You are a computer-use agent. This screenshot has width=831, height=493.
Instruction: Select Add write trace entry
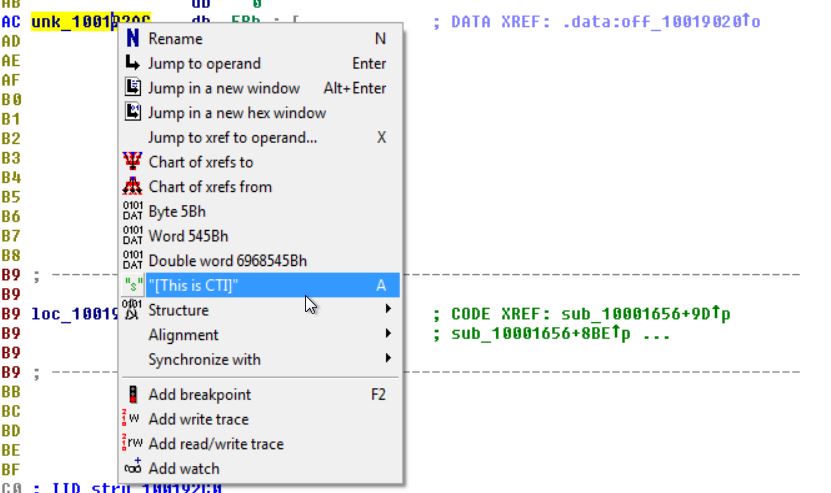tap(261, 419)
